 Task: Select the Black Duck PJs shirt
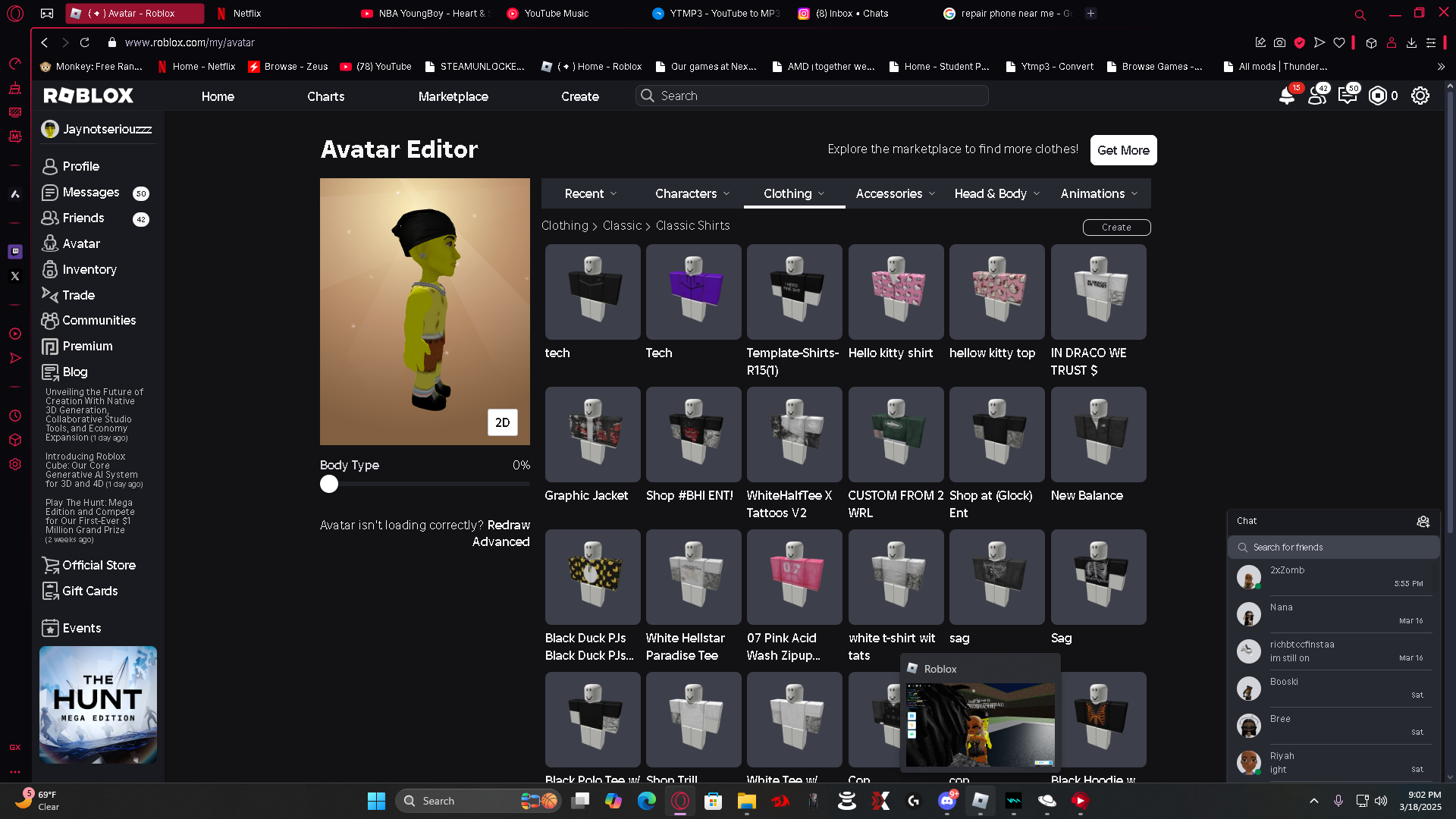tap(592, 577)
